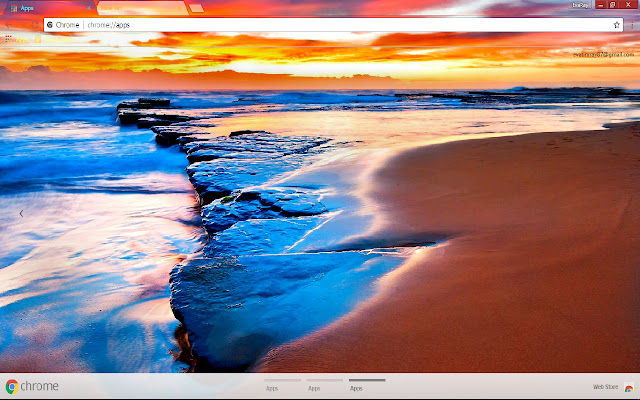
Task: Click the back navigation arrow
Action: click(9, 25)
